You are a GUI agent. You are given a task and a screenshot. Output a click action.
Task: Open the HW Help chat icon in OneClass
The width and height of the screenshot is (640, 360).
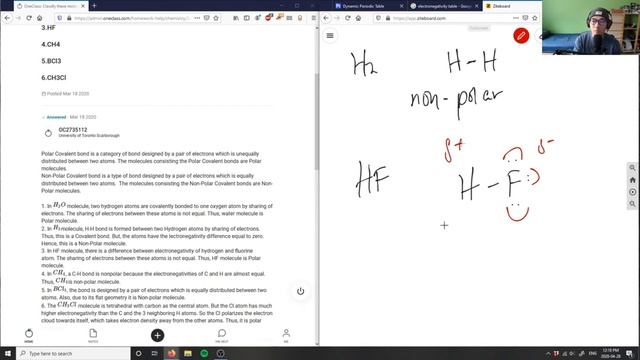tap(222, 335)
